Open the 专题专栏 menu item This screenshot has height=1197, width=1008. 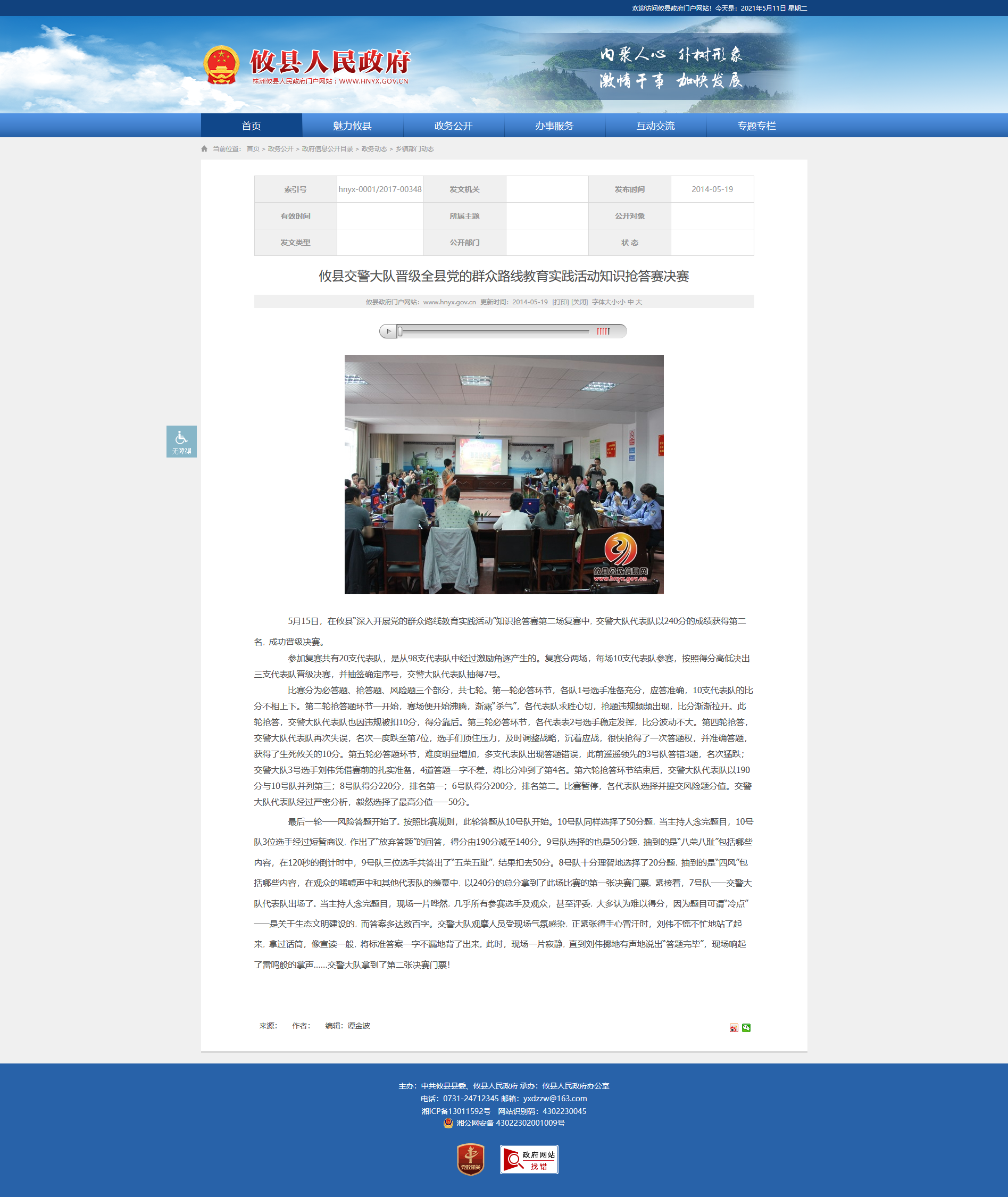tap(756, 126)
